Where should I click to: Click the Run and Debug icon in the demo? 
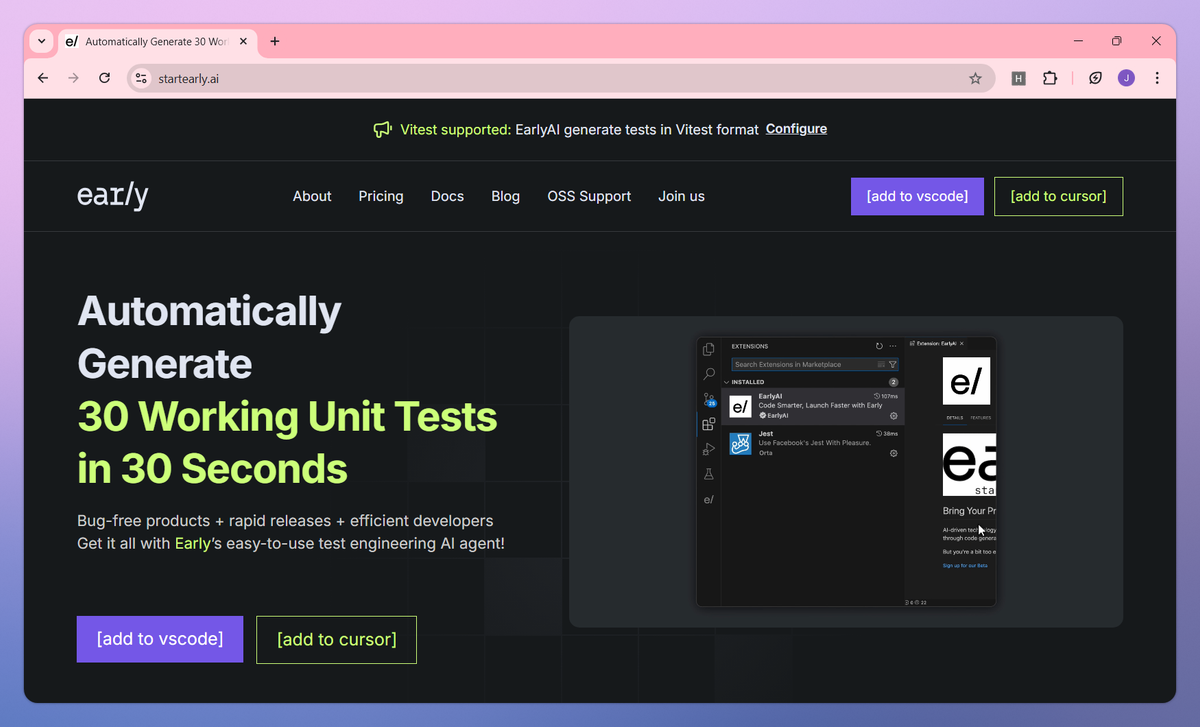(x=709, y=449)
